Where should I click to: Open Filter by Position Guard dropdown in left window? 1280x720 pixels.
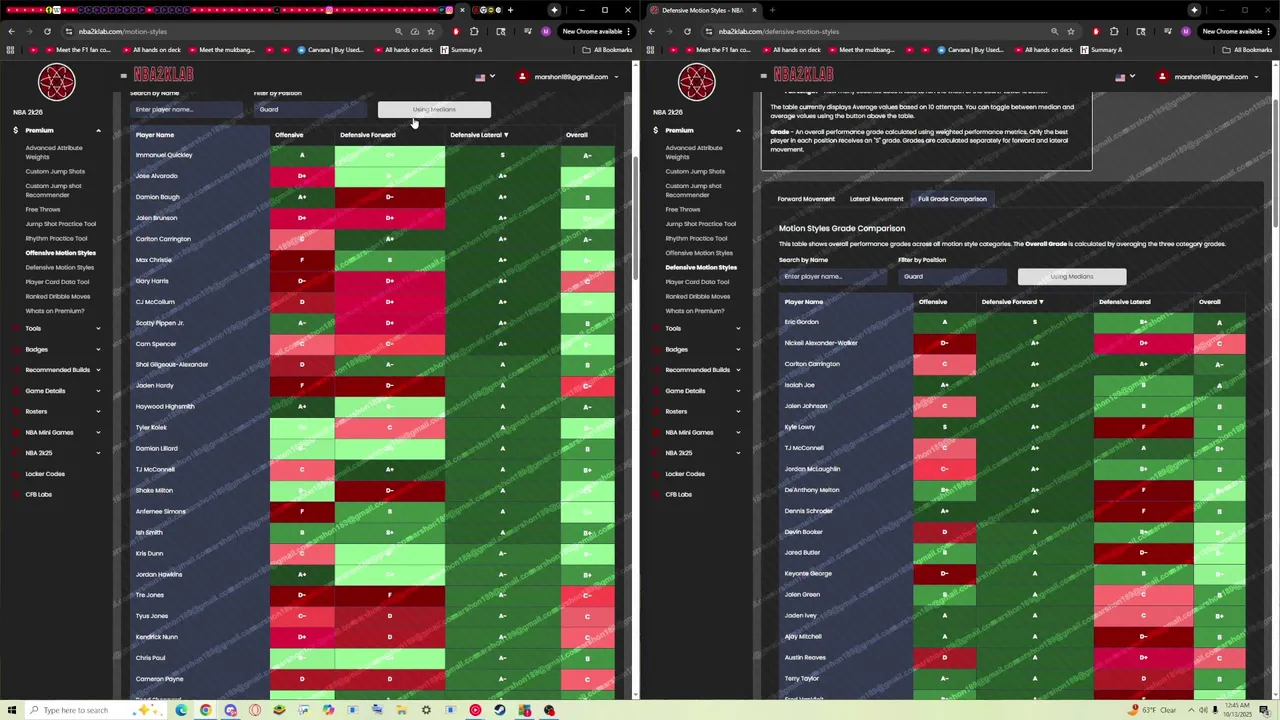coord(310,110)
